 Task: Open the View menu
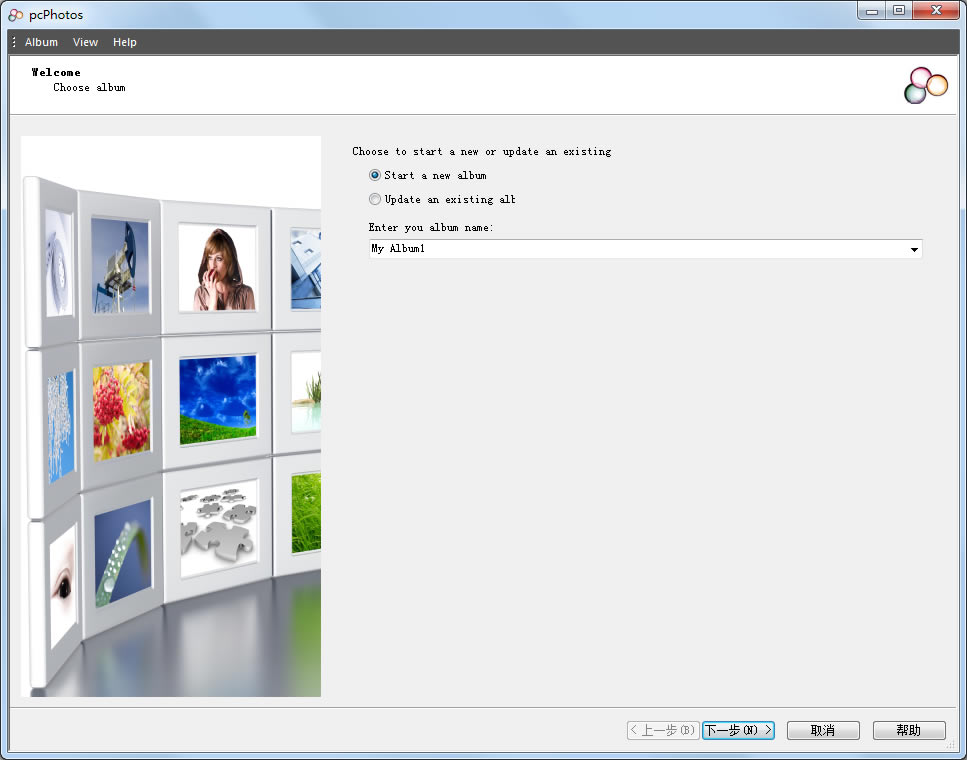(85, 42)
